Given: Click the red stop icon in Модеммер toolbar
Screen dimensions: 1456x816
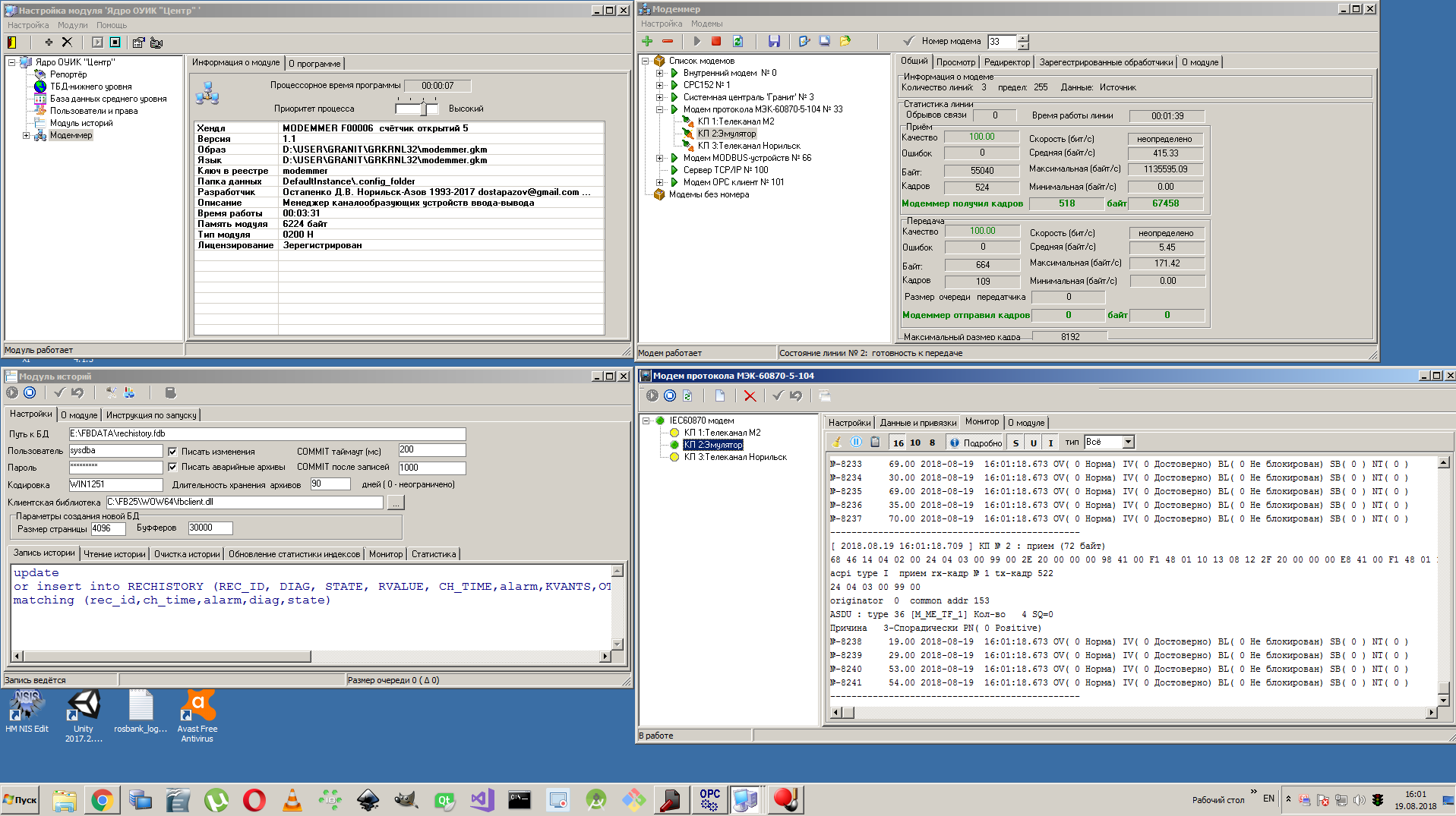Looking at the screenshot, I should click(715, 41).
